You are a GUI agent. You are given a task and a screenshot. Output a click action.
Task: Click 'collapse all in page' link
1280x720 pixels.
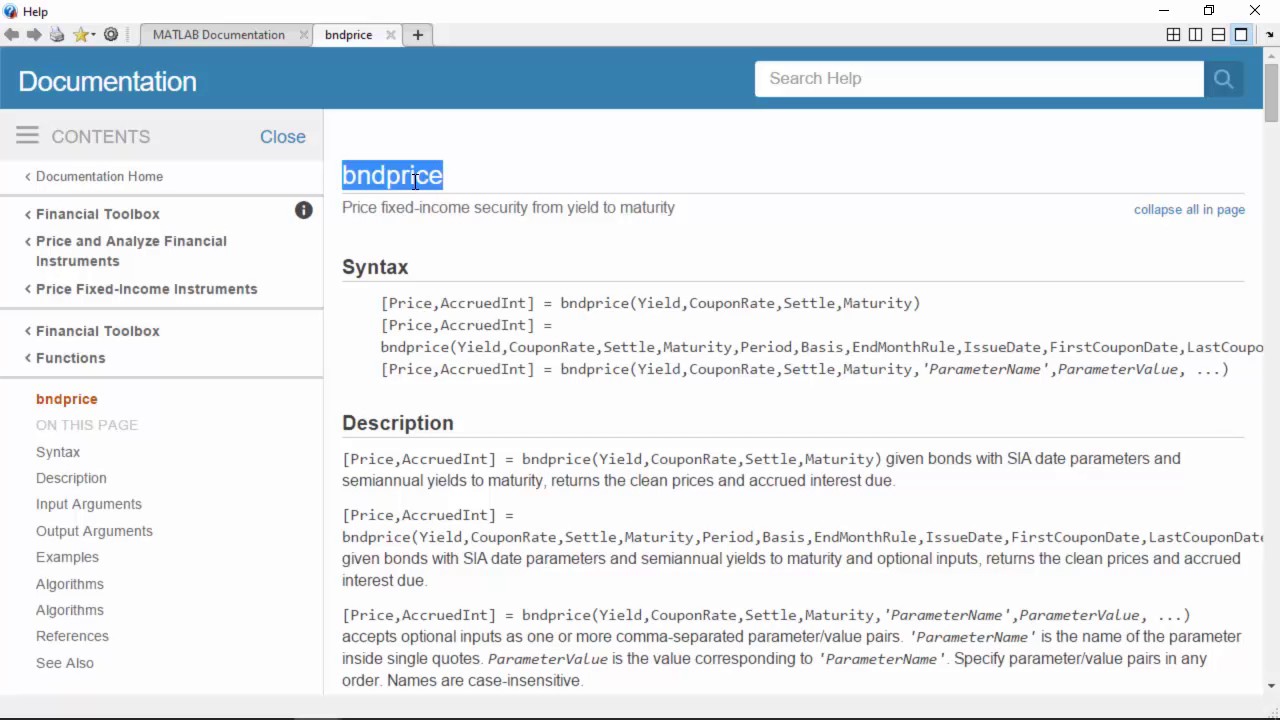pyautogui.click(x=1189, y=210)
